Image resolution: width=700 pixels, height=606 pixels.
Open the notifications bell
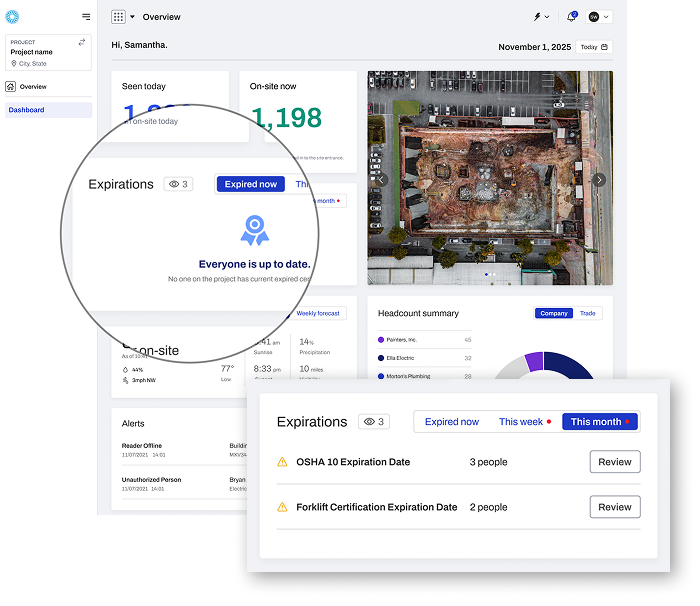click(571, 17)
